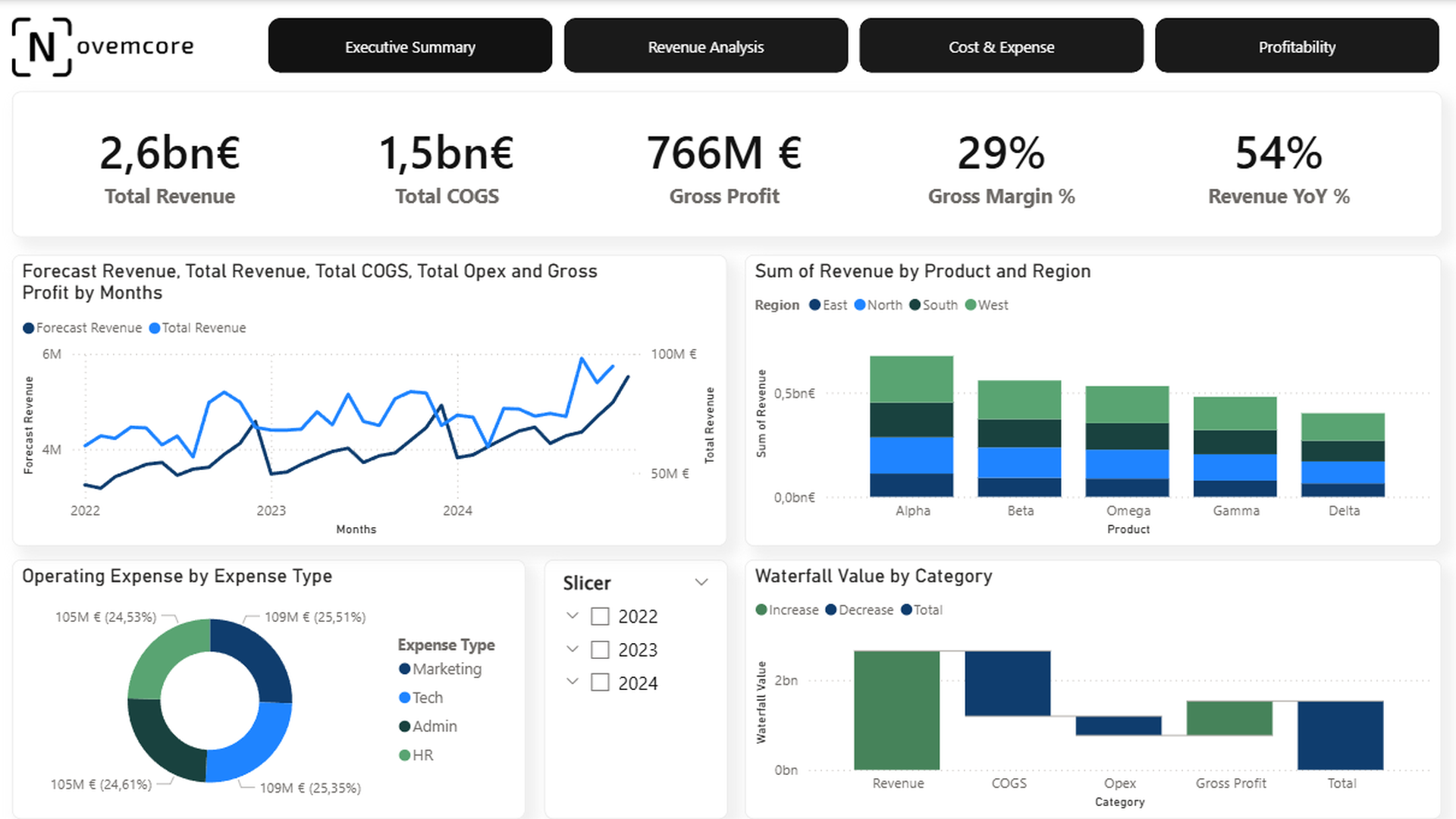Click the Admin expense legend dot

405,726
